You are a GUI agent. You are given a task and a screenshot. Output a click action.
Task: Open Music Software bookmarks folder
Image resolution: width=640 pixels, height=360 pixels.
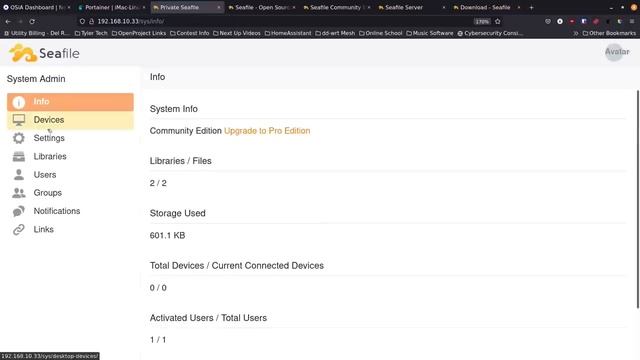click(x=430, y=33)
